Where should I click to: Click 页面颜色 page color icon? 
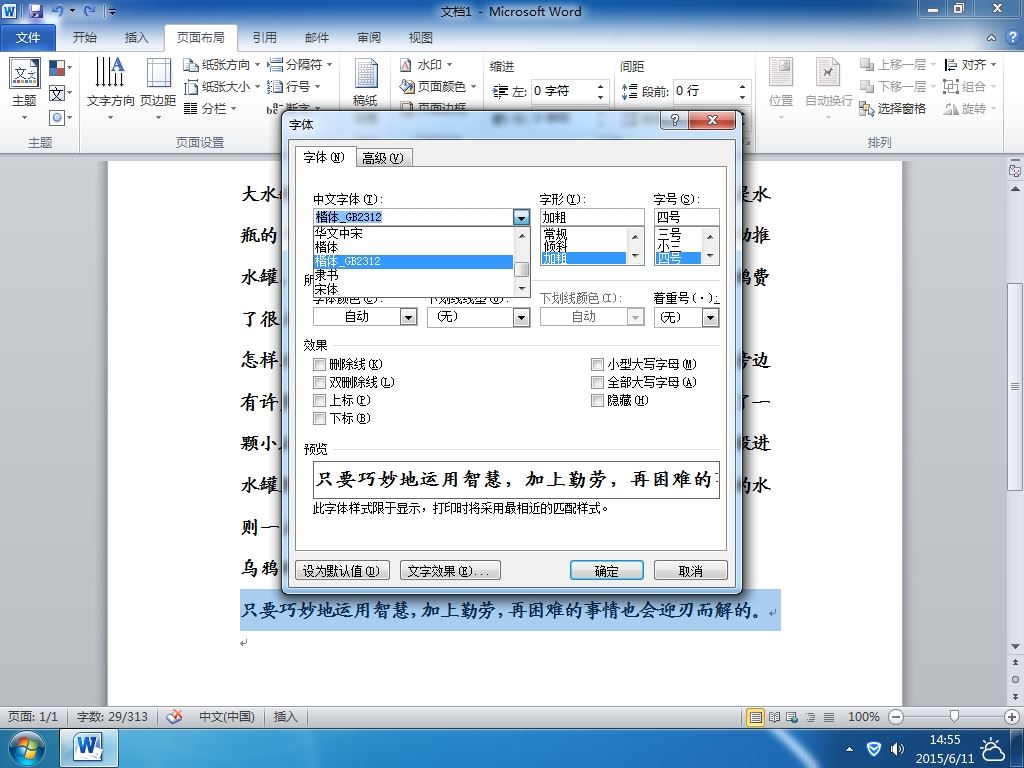(406, 86)
